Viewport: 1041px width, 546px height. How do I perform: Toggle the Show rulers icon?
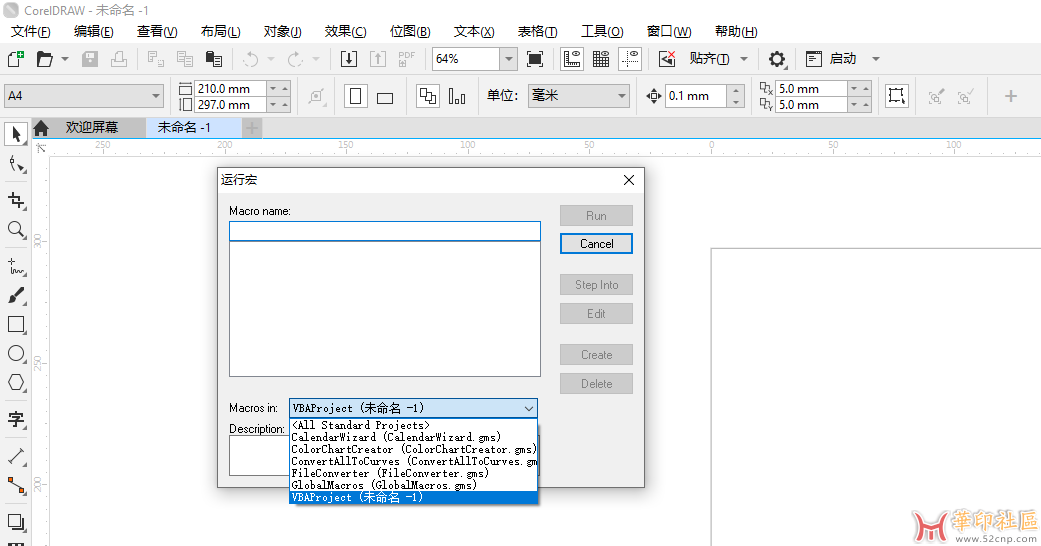(572, 59)
